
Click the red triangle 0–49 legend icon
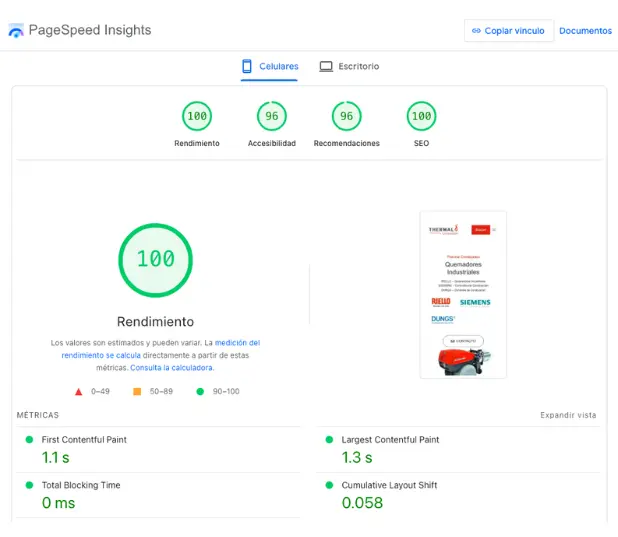pos(78,392)
